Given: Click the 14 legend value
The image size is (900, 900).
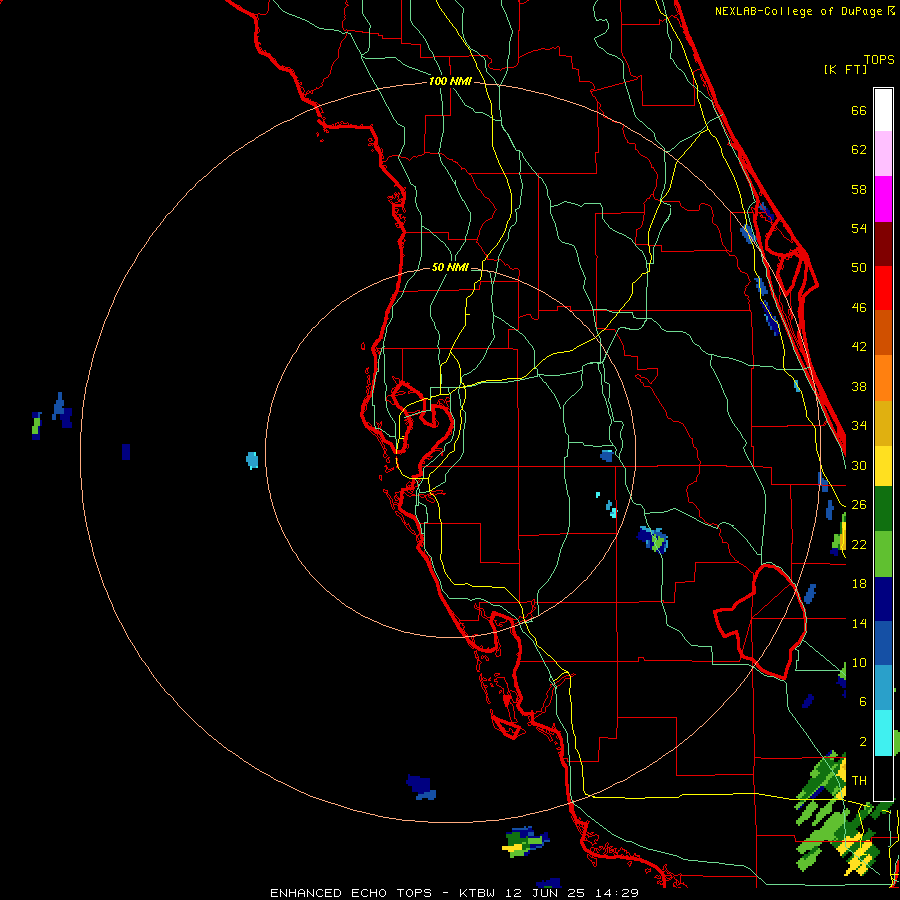Looking at the screenshot, I should coord(859,623).
